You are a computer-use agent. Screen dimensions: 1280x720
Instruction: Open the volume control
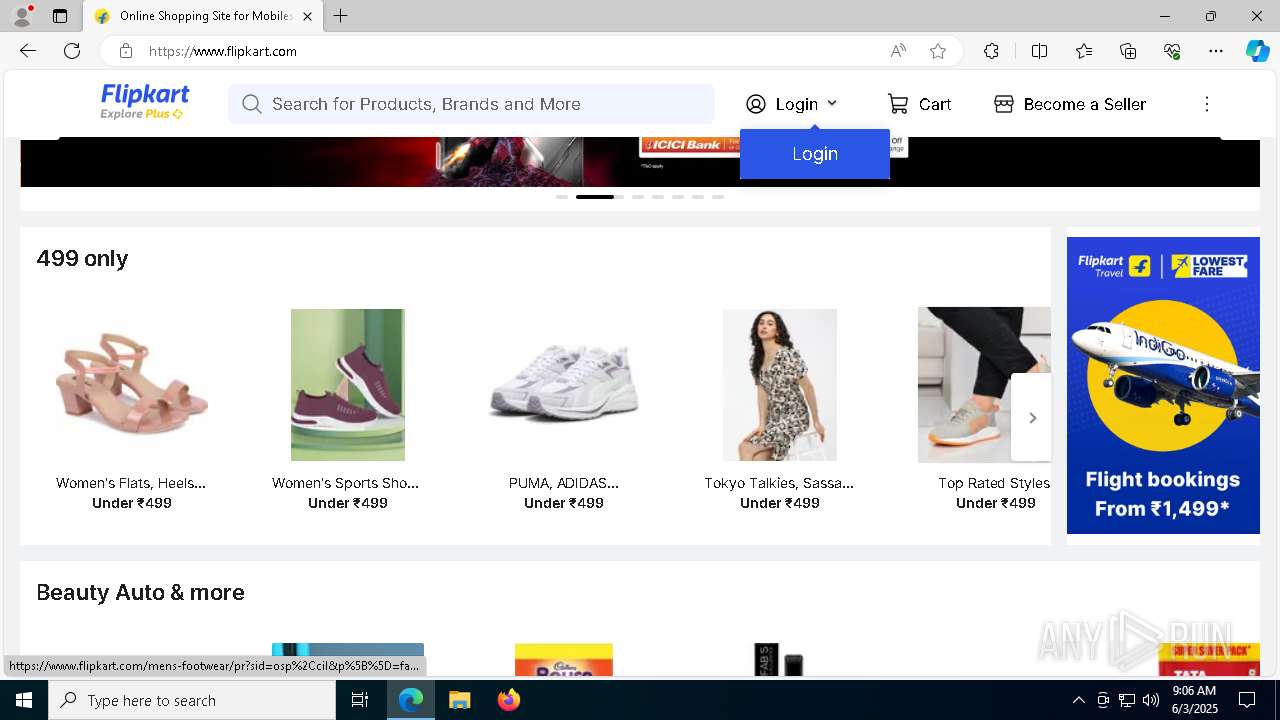tap(1151, 700)
